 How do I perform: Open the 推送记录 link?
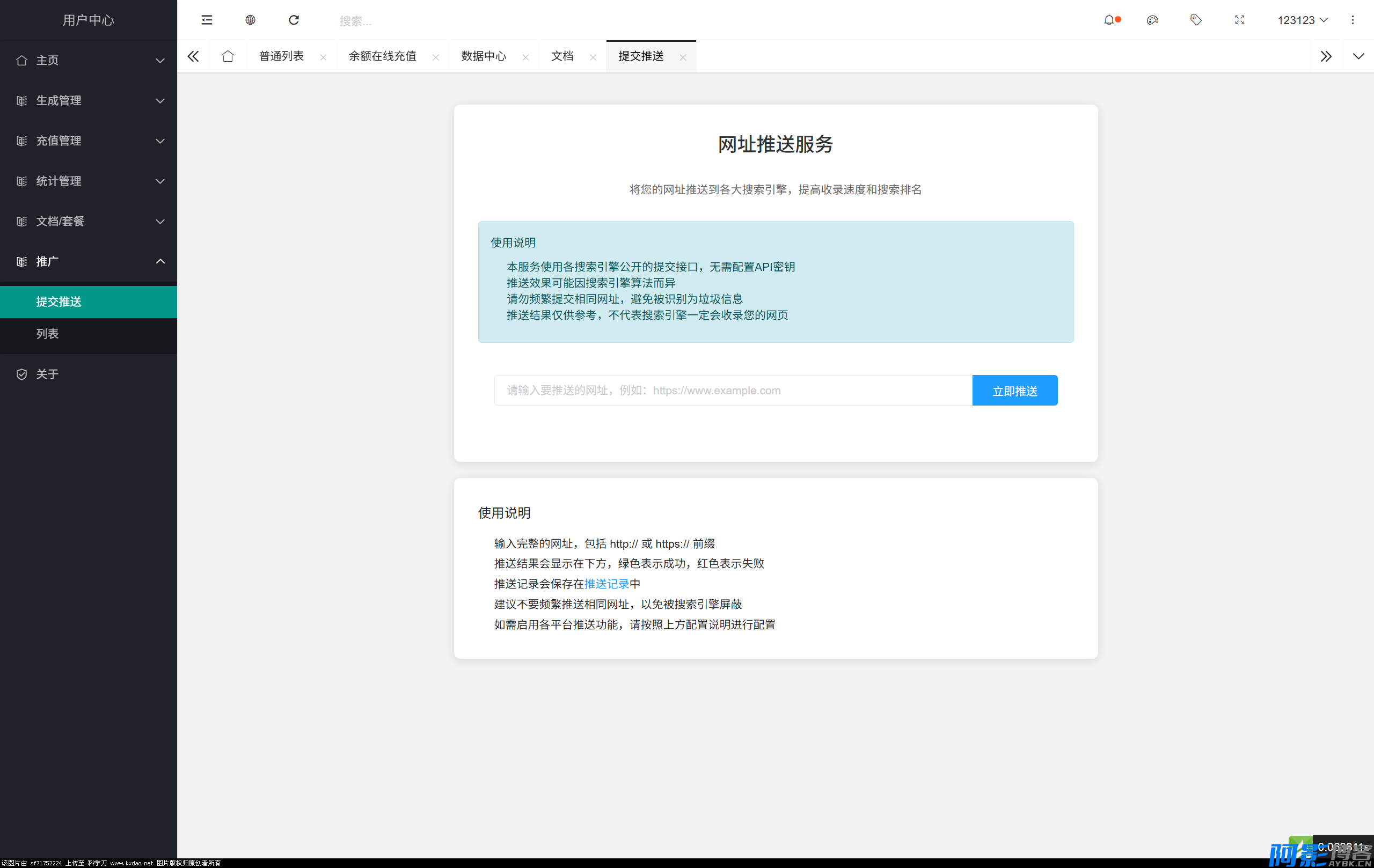[606, 584]
